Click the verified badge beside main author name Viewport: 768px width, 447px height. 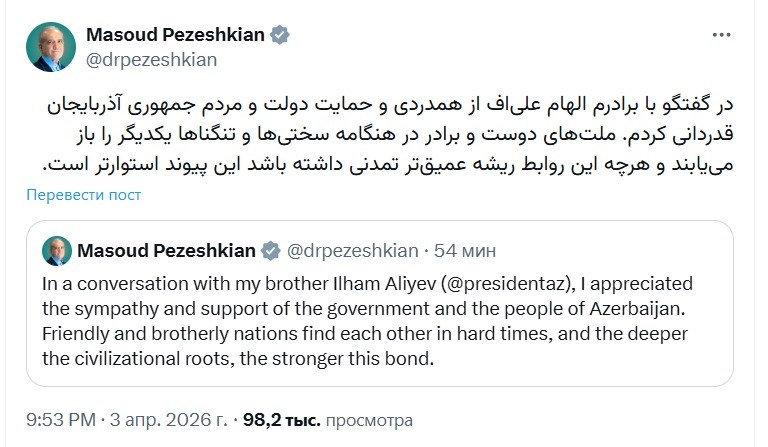(x=281, y=35)
